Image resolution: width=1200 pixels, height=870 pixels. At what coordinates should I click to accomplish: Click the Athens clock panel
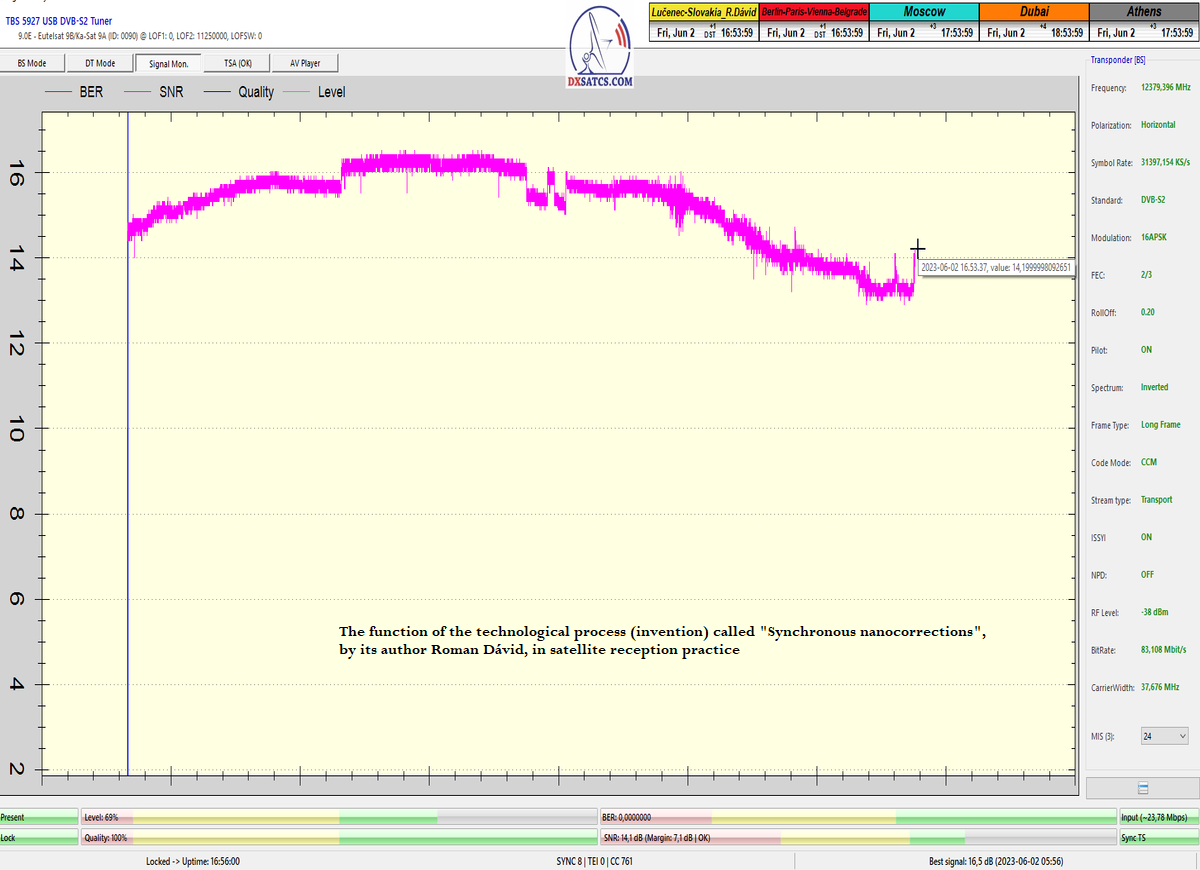(x=1144, y=22)
